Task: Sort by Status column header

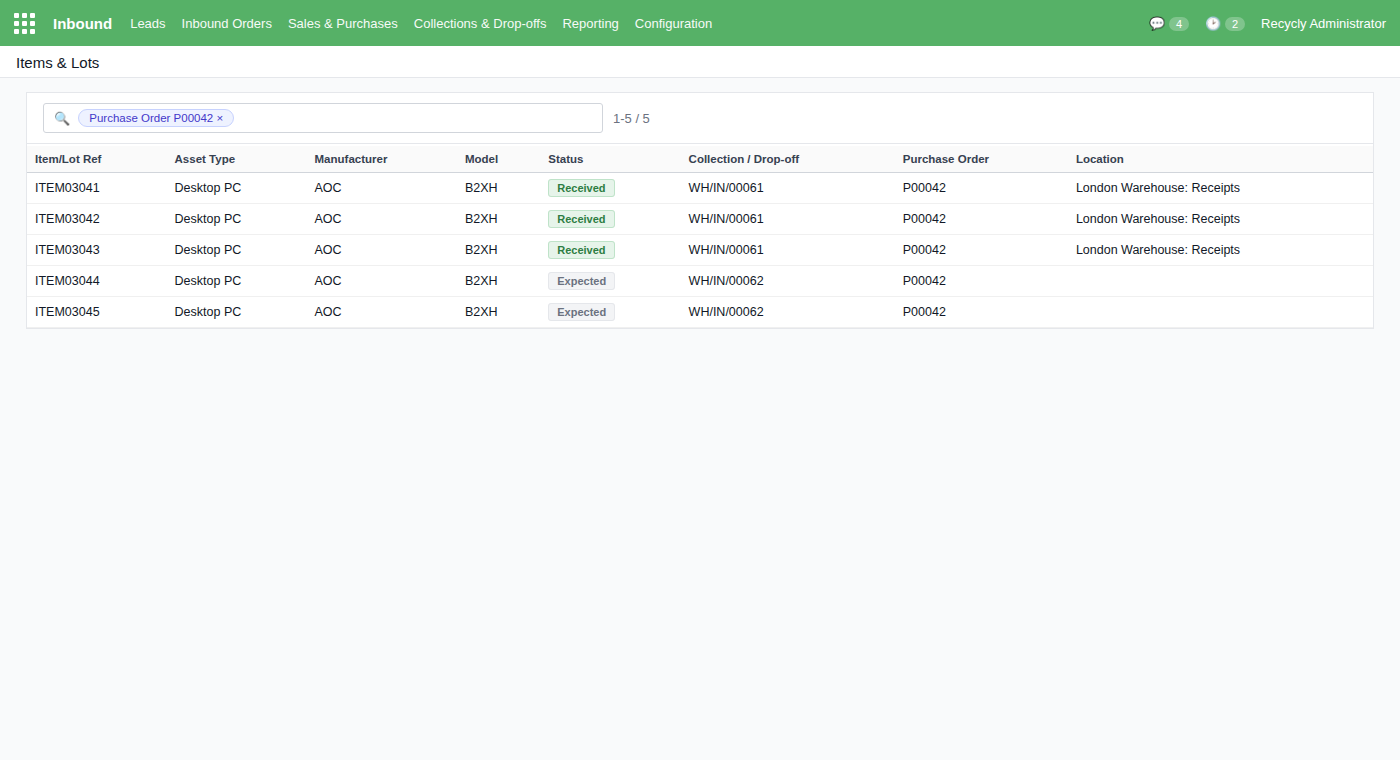Action: pyautogui.click(x=566, y=159)
